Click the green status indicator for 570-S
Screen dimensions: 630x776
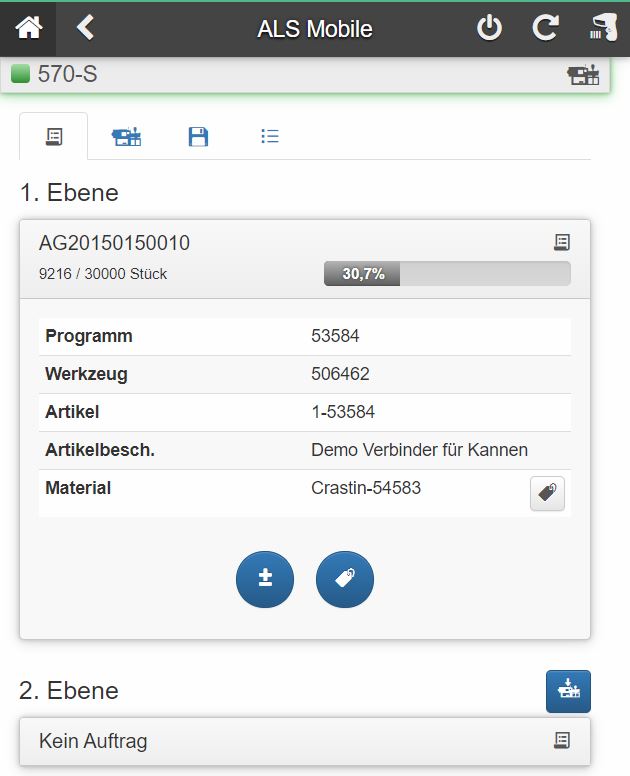pos(20,74)
